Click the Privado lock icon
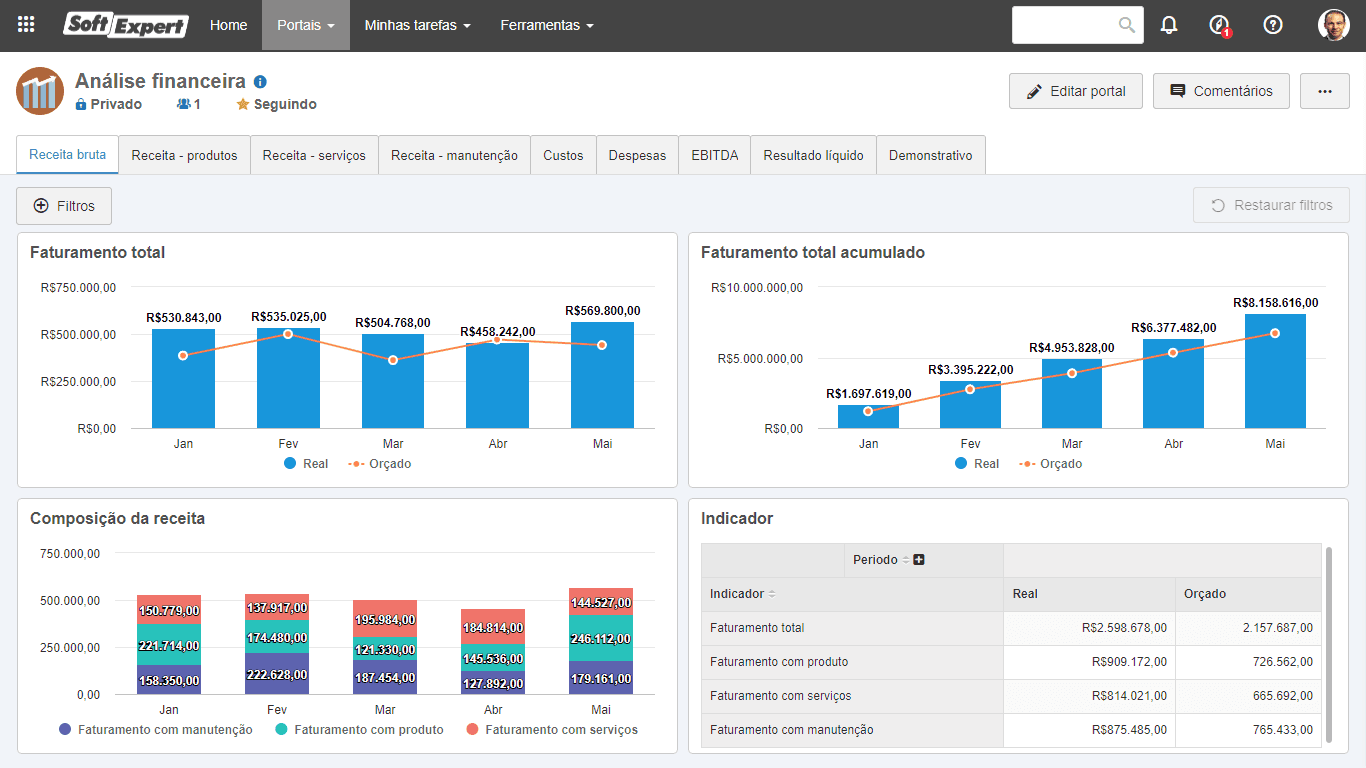This screenshot has width=1366, height=768. pyautogui.click(x=81, y=104)
